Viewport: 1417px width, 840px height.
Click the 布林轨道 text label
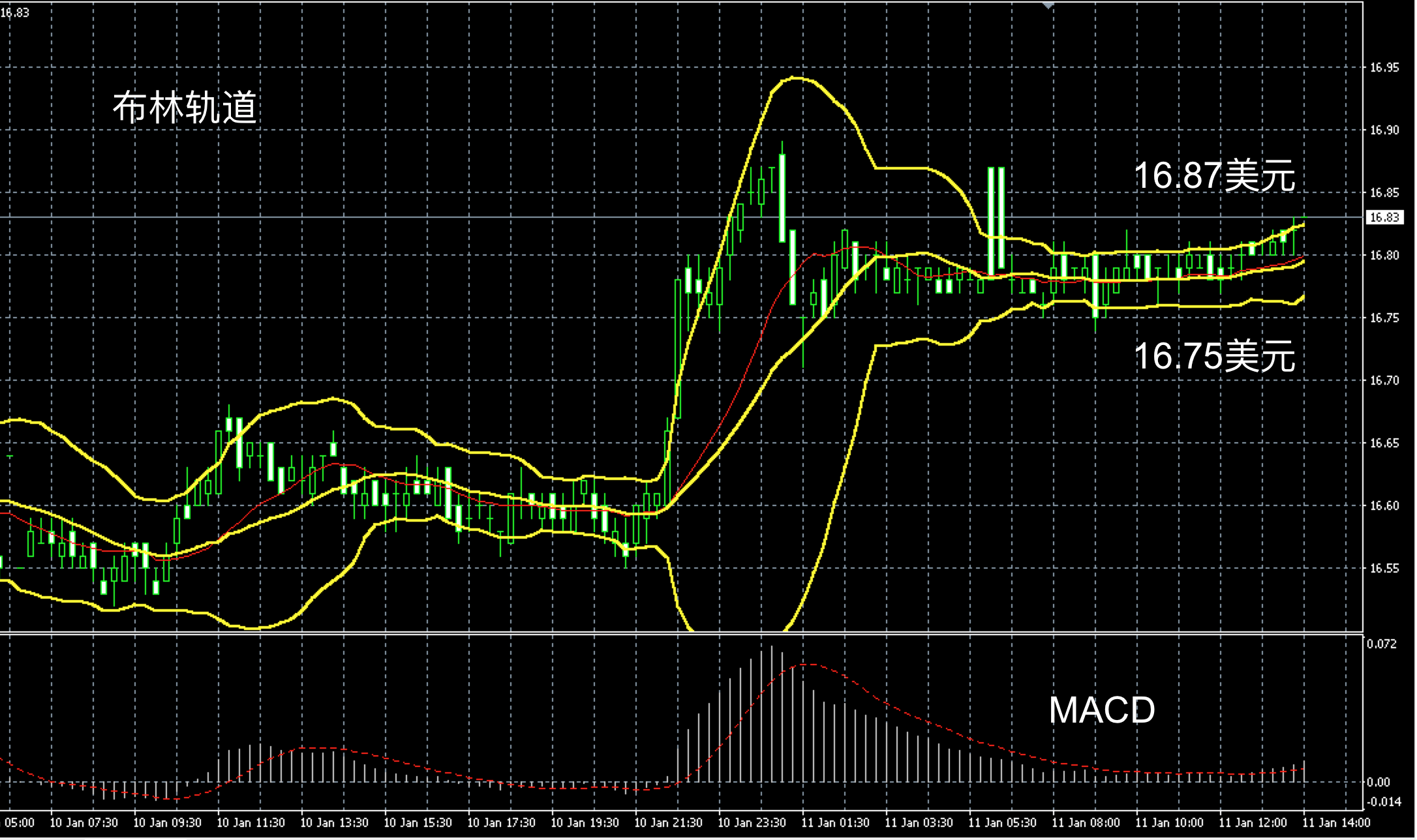pos(185,108)
